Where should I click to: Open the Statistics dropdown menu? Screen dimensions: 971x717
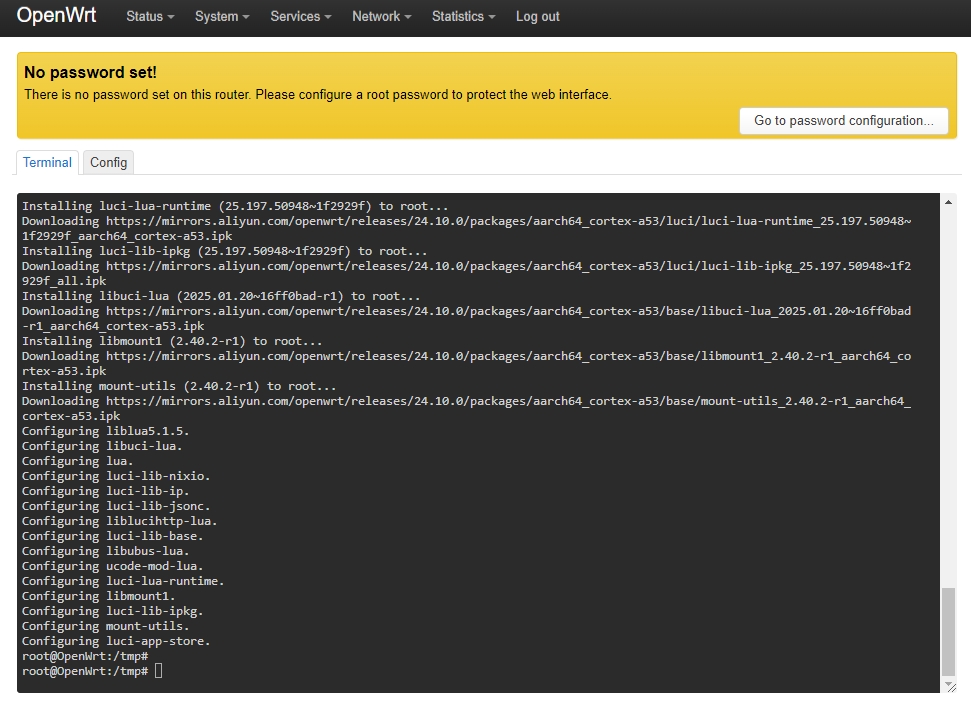[463, 17]
